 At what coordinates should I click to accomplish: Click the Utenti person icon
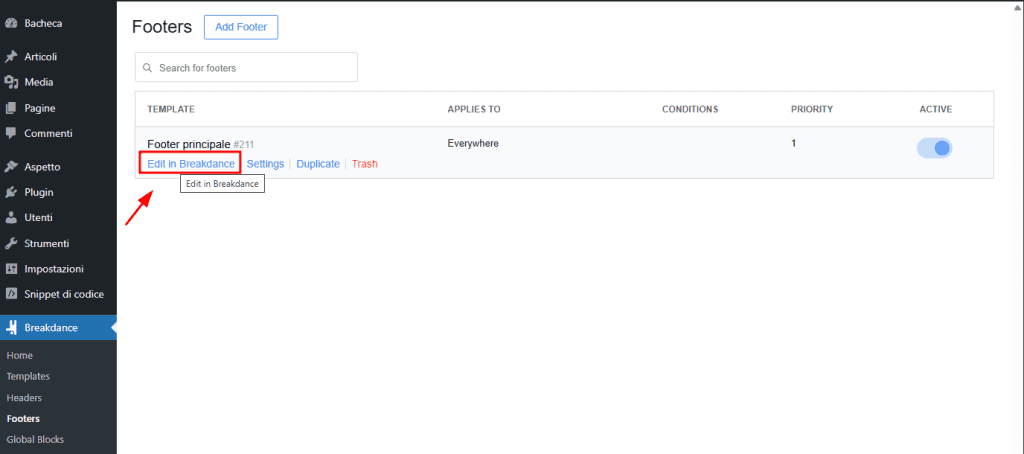click(10, 218)
